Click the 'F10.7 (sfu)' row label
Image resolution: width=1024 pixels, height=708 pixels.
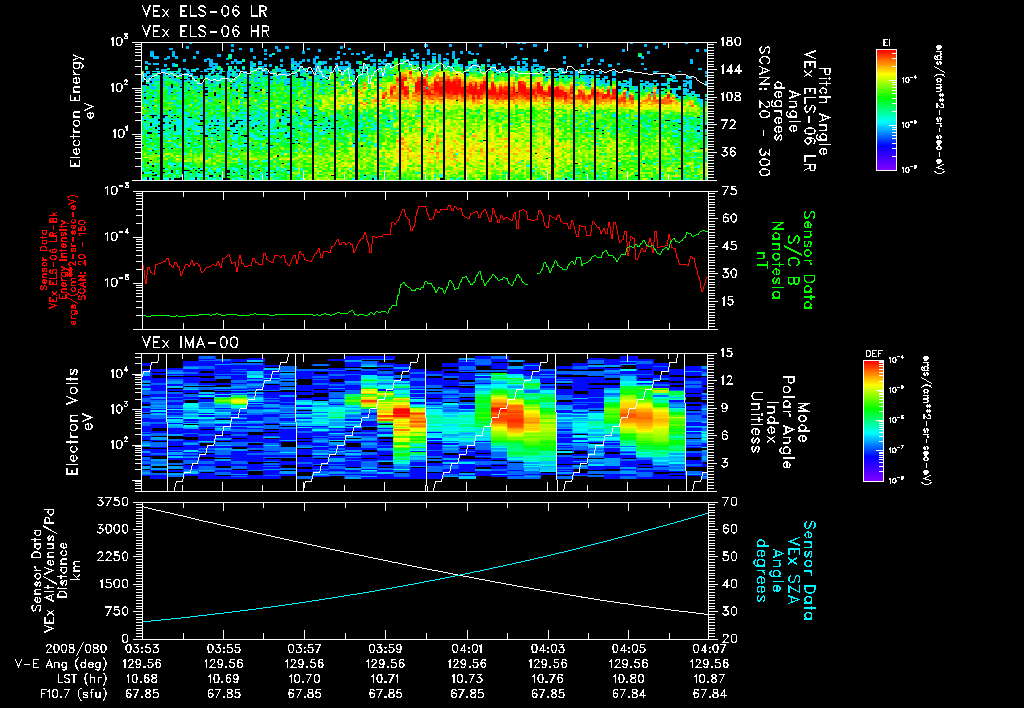point(72,694)
